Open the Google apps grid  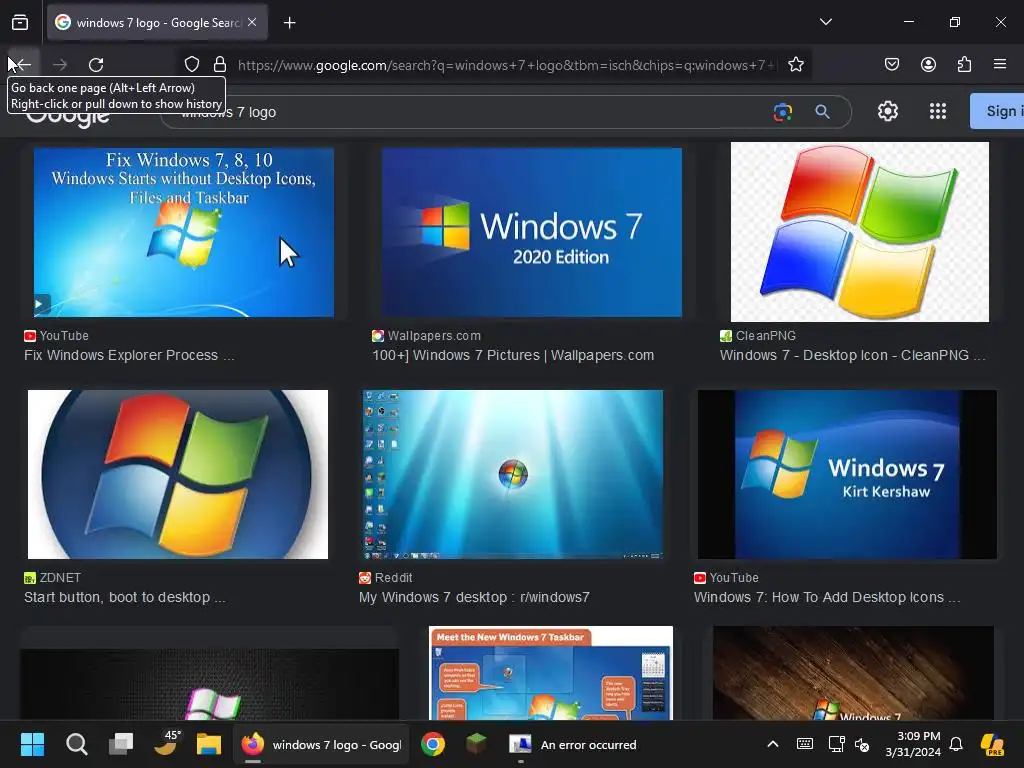pos(938,111)
